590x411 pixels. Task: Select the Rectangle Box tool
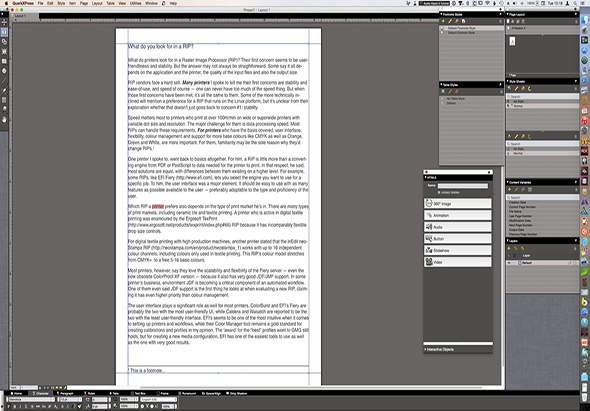[4, 61]
